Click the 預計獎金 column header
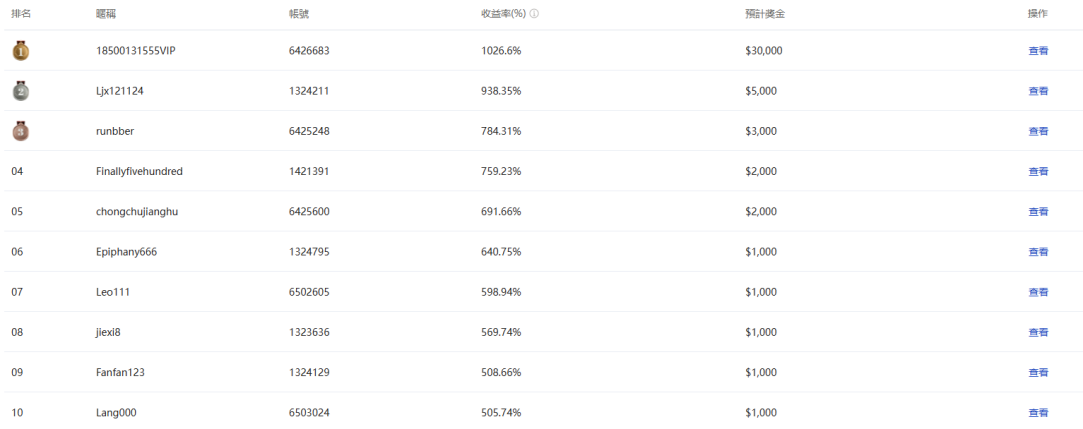 tap(765, 14)
